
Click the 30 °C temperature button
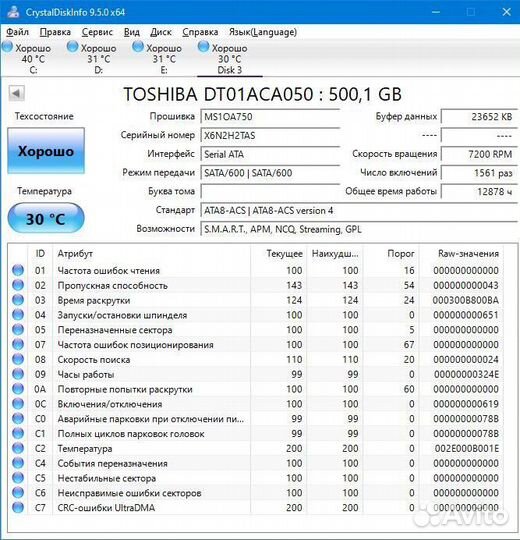(x=46, y=218)
